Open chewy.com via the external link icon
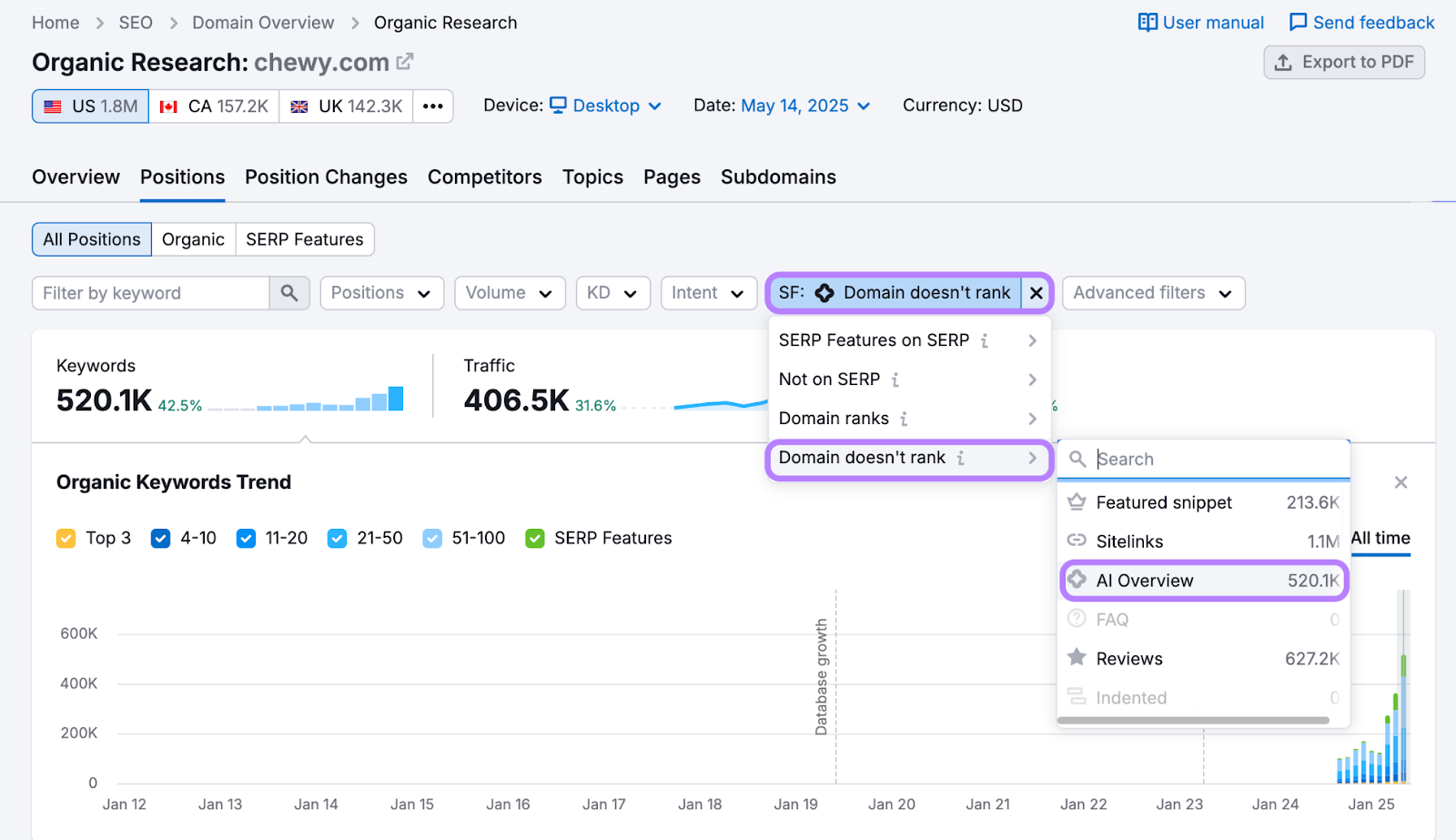 click(404, 61)
